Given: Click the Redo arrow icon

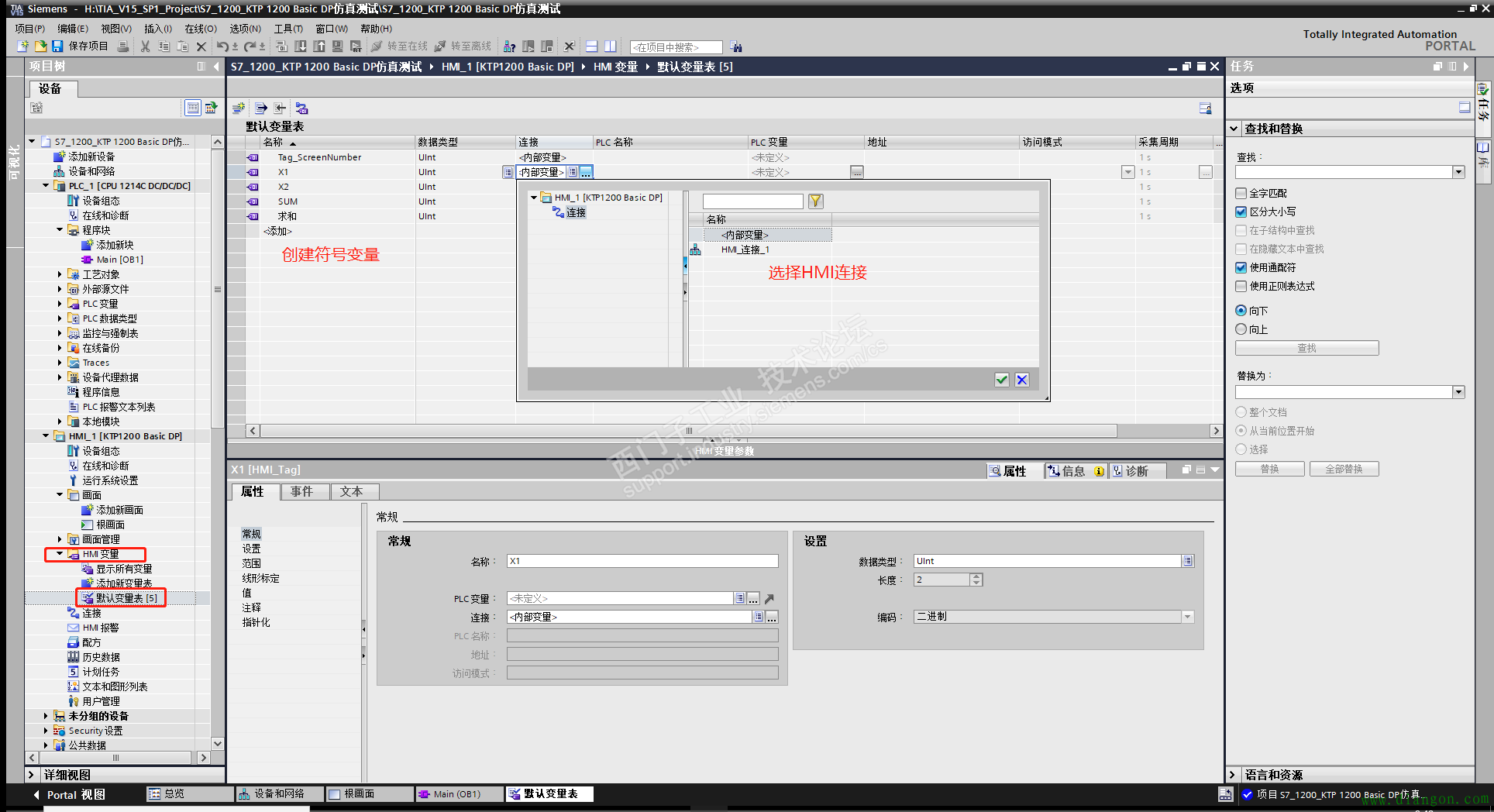Looking at the screenshot, I should [250, 46].
